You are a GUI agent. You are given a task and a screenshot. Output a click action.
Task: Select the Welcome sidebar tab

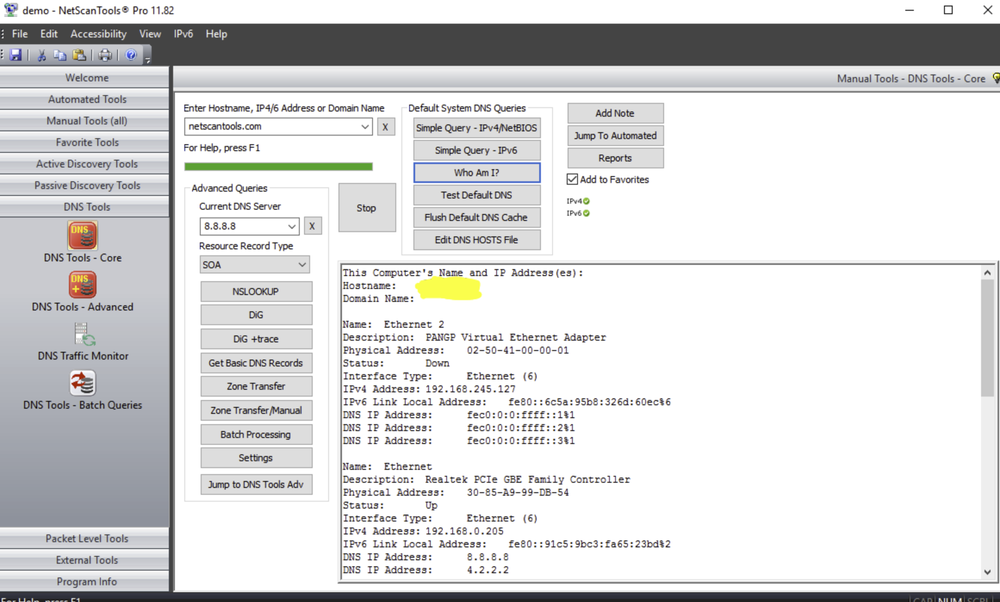(85, 78)
